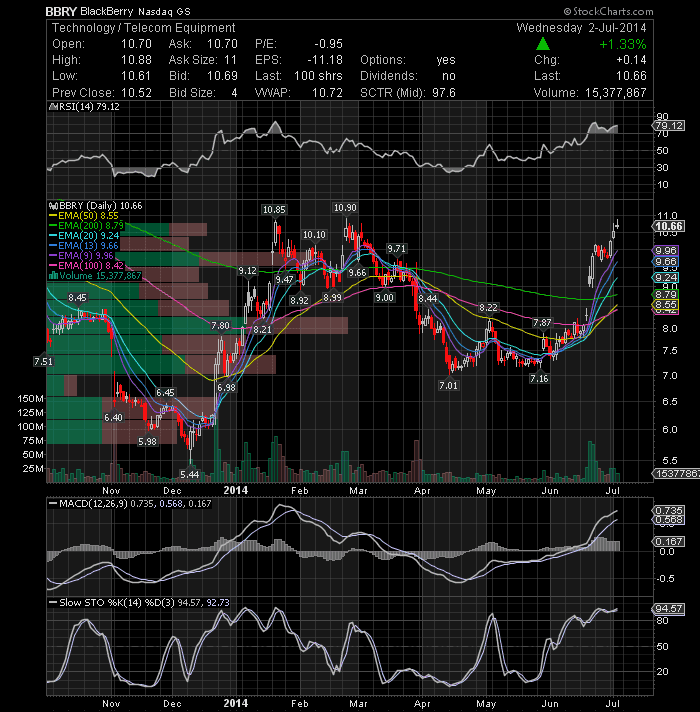Click the 10.66 last price axis tag

pos(668,226)
